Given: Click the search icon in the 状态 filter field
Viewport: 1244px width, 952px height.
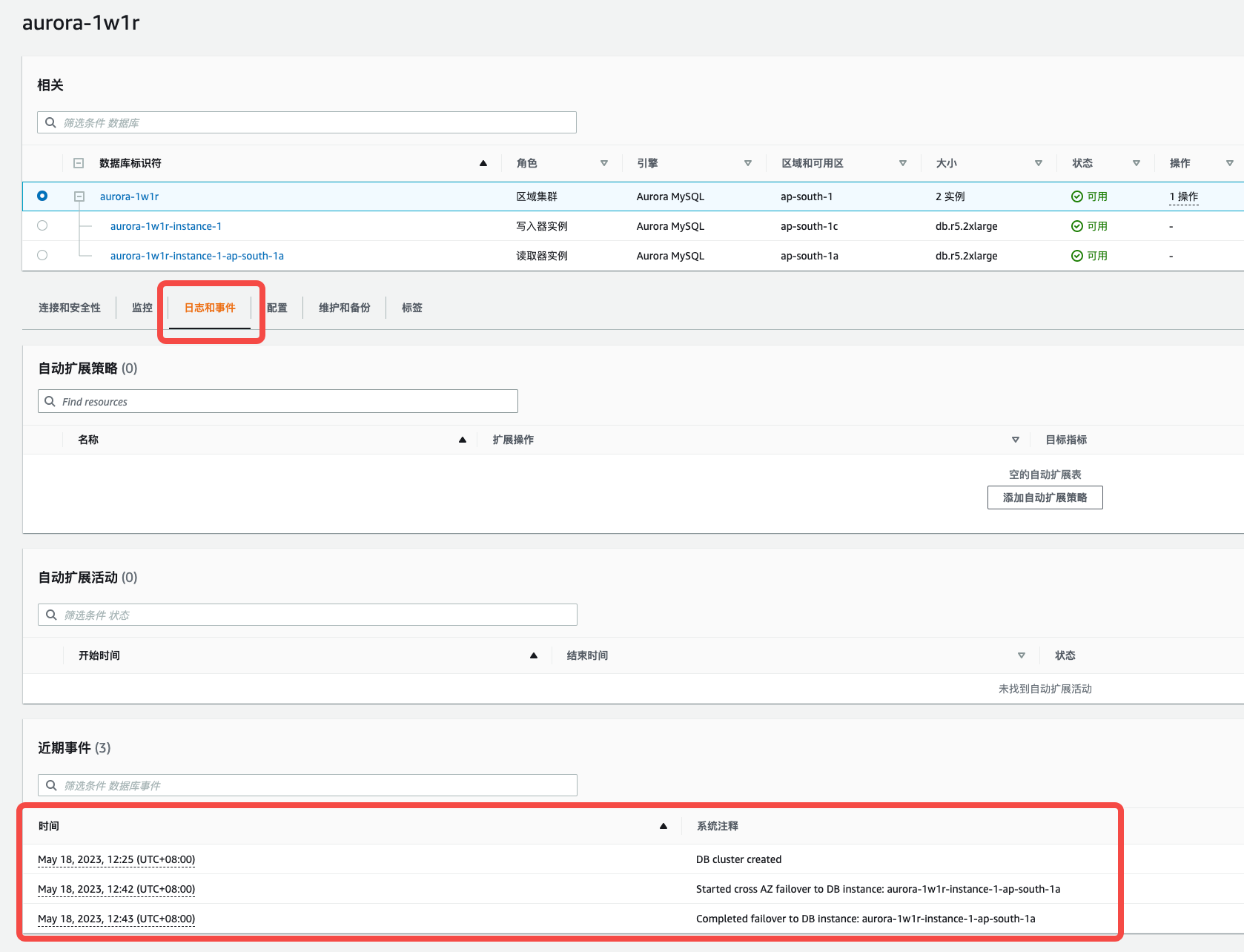Looking at the screenshot, I should [51, 614].
